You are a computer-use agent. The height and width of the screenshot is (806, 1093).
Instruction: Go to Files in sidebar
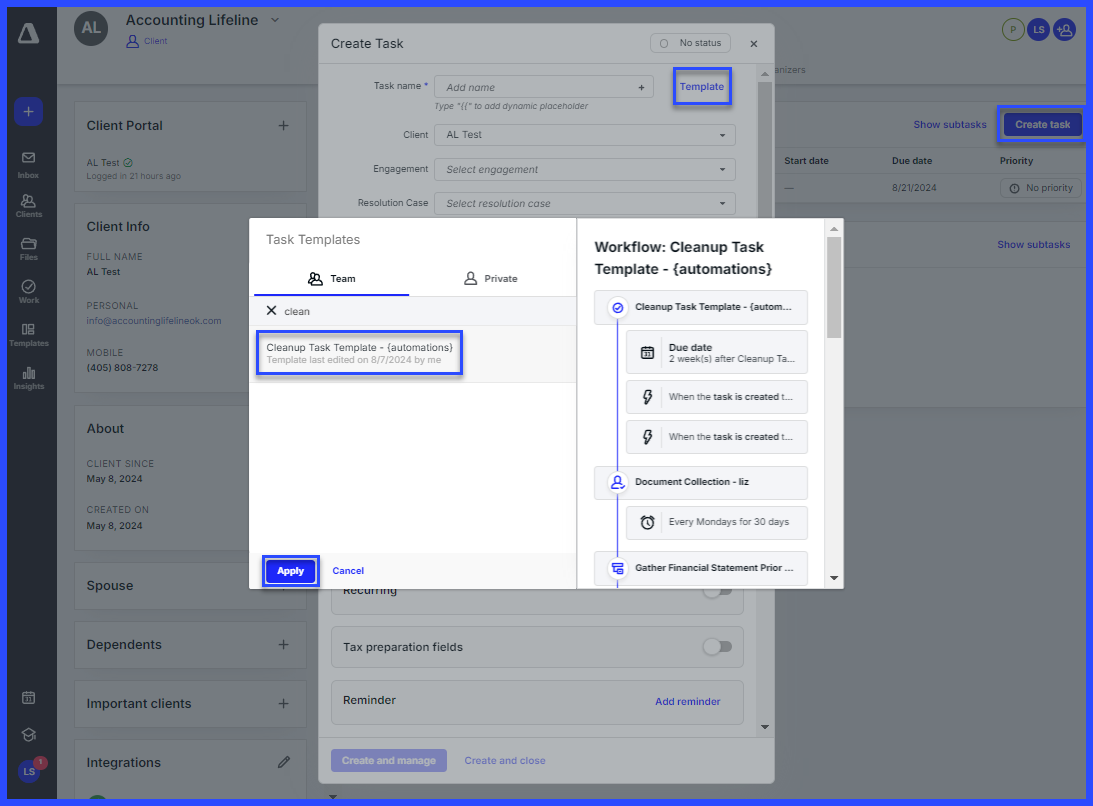pos(28,248)
